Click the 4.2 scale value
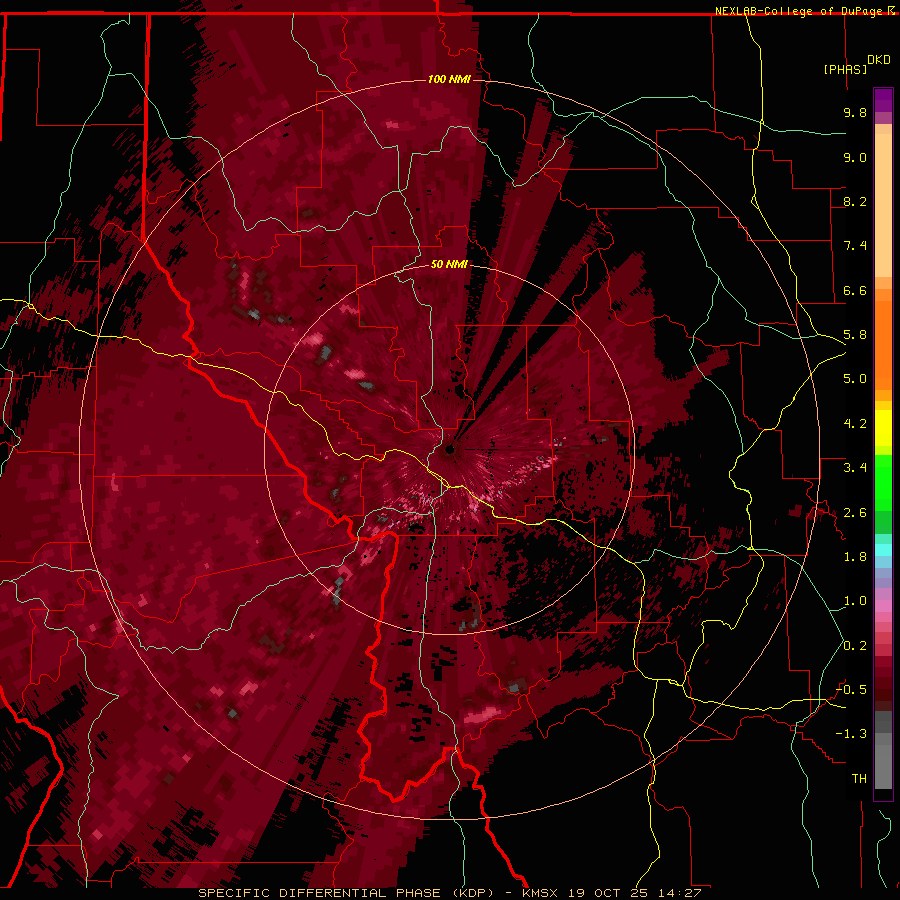 pyautogui.click(x=855, y=424)
